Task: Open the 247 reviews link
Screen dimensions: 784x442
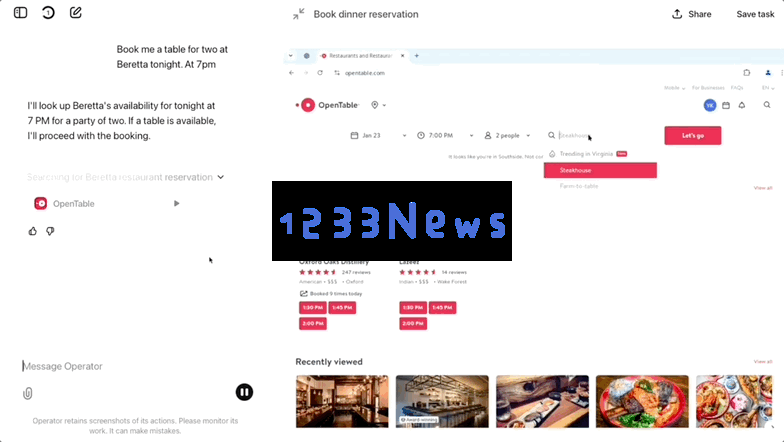Action: (356, 272)
